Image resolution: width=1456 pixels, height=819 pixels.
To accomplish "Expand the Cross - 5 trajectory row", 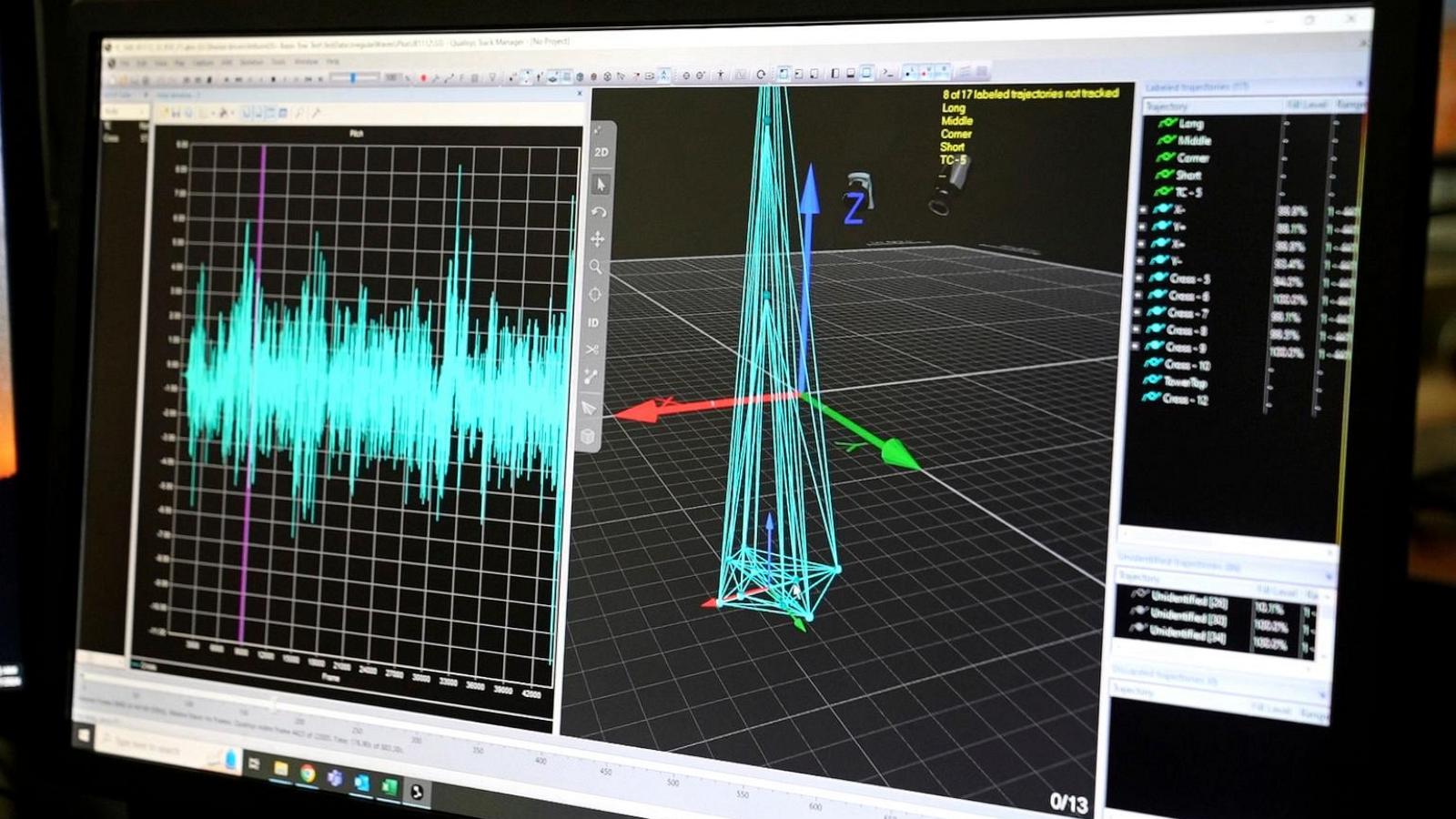I will coord(1139,278).
